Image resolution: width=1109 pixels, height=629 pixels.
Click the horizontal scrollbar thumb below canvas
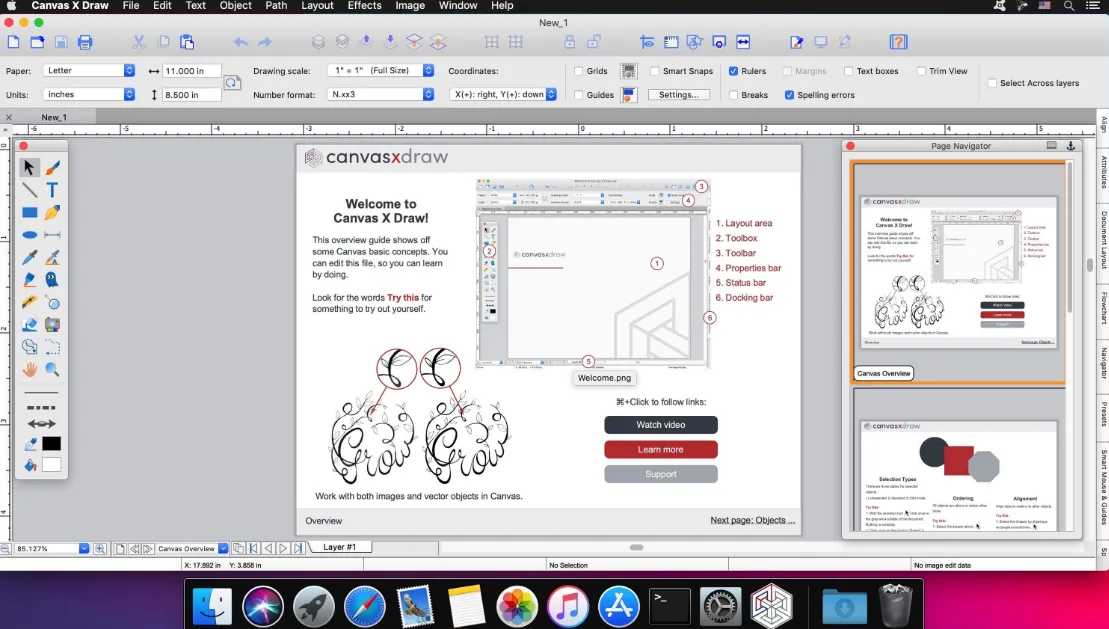[x=637, y=548]
